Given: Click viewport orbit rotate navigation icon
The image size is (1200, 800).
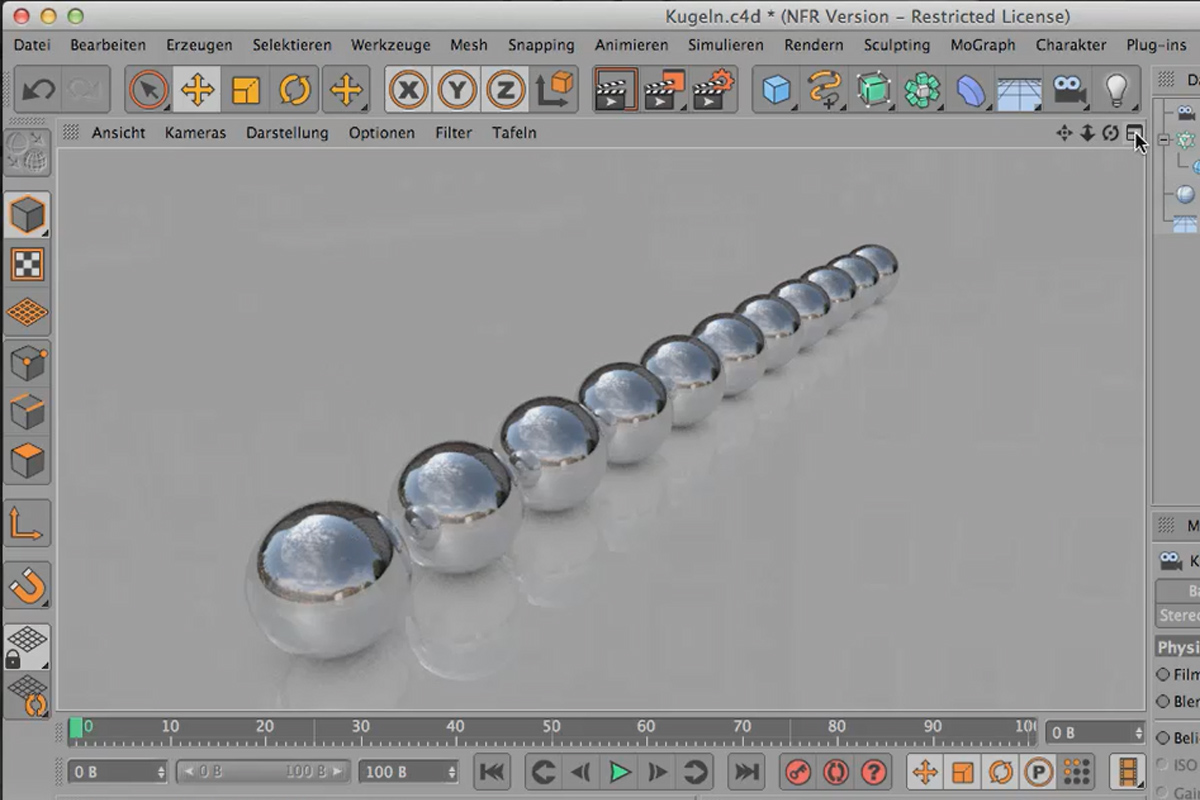Looking at the screenshot, I should pyautogui.click(x=1110, y=133).
